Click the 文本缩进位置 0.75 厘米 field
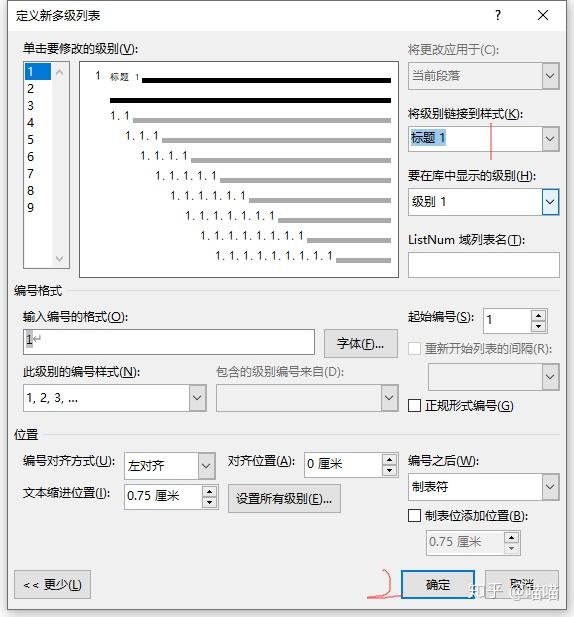The width and height of the screenshot is (574, 617). tap(163, 497)
